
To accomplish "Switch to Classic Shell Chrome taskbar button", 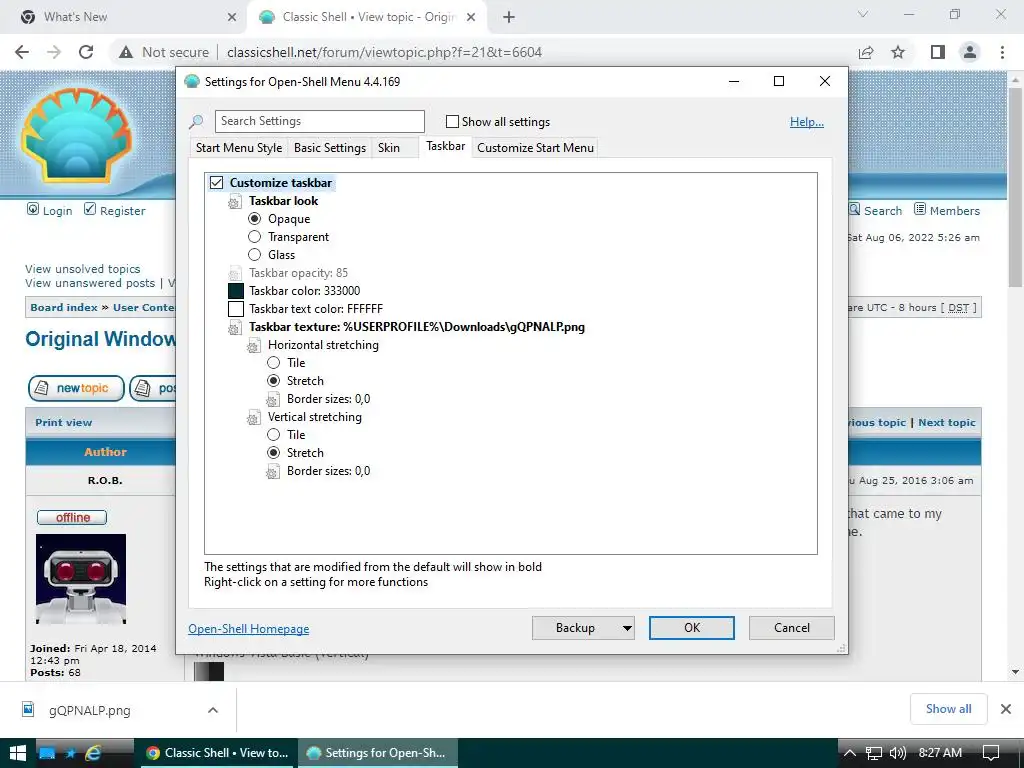I will [217, 753].
